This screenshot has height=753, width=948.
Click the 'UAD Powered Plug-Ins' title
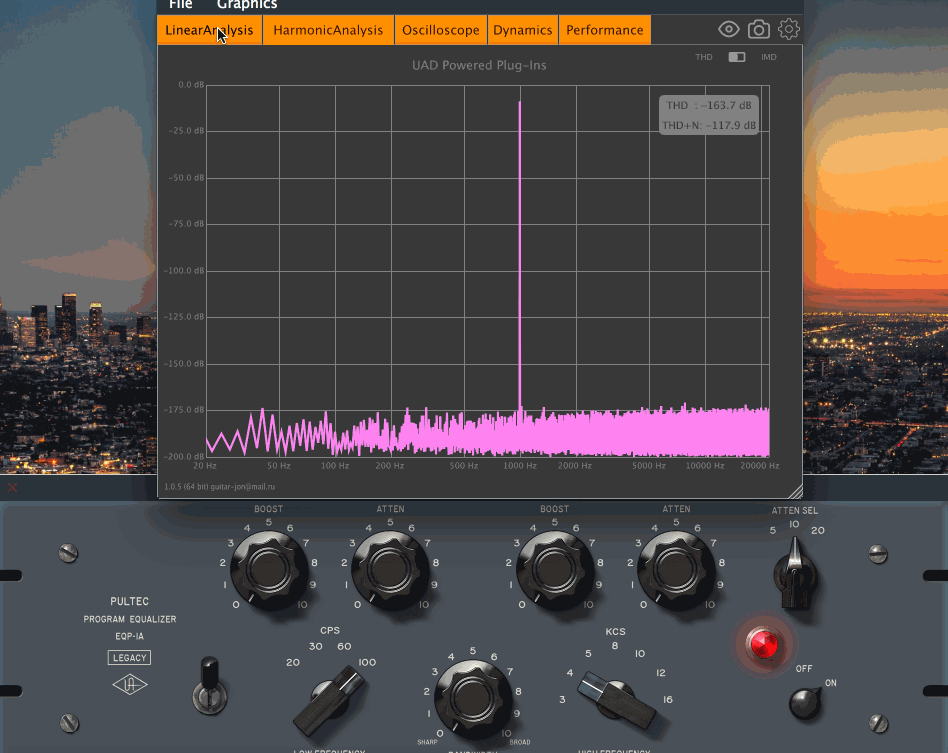tap(479, 65)
